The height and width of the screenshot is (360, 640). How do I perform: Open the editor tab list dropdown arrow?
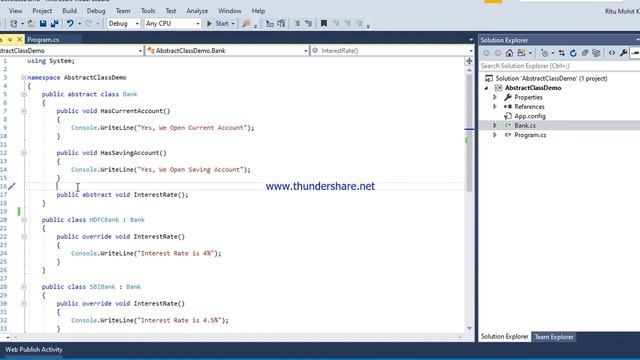[x=471, y=40]
